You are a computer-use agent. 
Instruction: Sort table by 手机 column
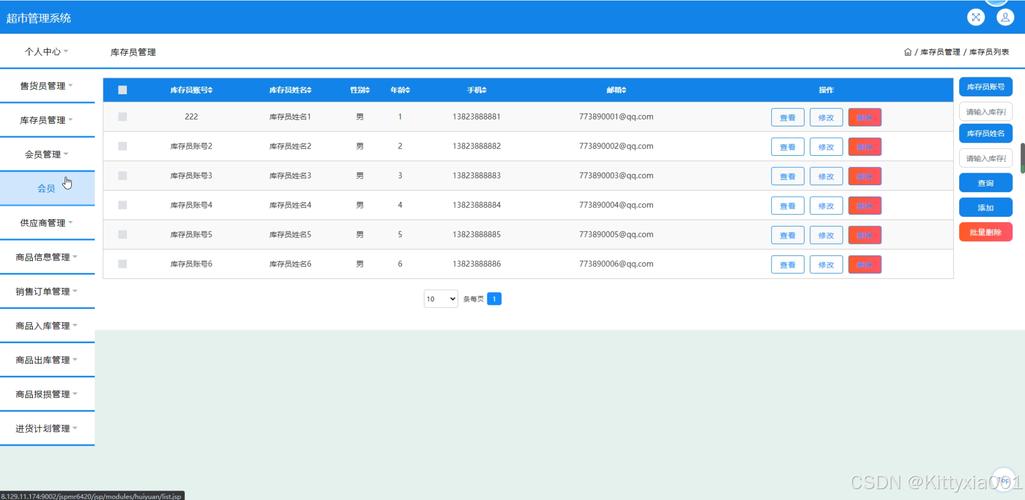click(x=477, y=90)
